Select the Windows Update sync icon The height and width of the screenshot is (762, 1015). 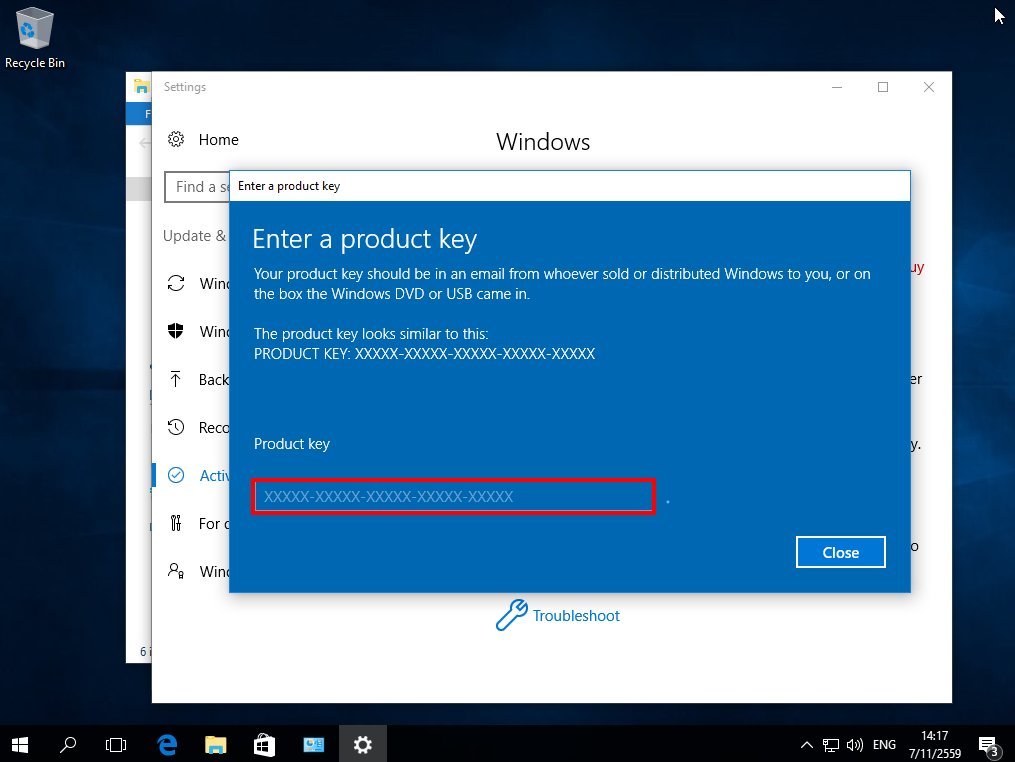tap(176, 284)
